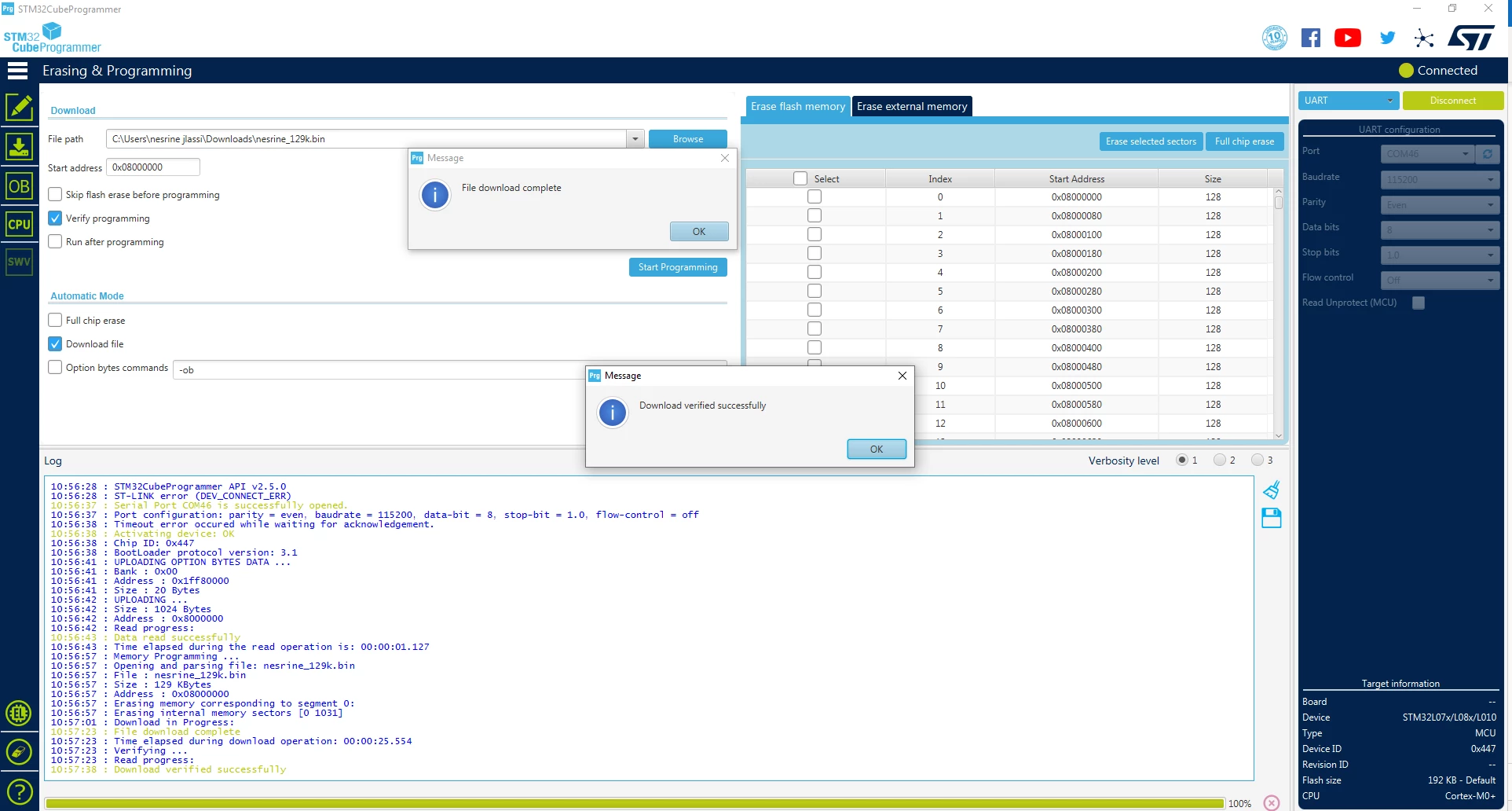Viewport: 1512px width, 811px height.
Task: Open the SWV viewer icon
Action: pyautogui.click(x=19, y=262)
